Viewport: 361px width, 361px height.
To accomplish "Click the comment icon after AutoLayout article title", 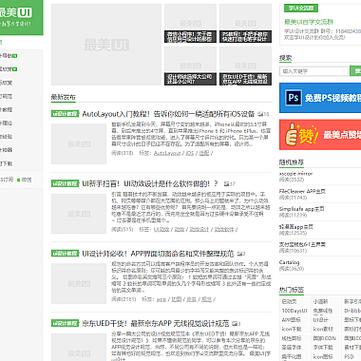I will click(260, 114).
